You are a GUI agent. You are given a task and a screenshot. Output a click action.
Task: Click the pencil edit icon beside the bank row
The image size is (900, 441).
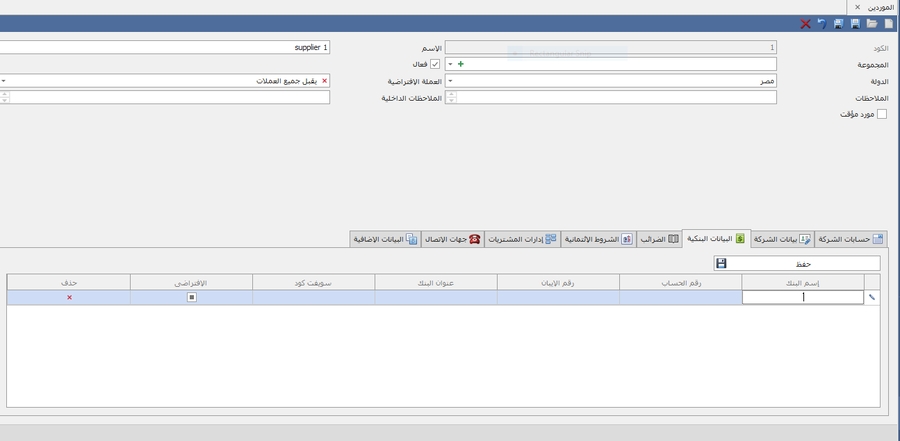871,297
